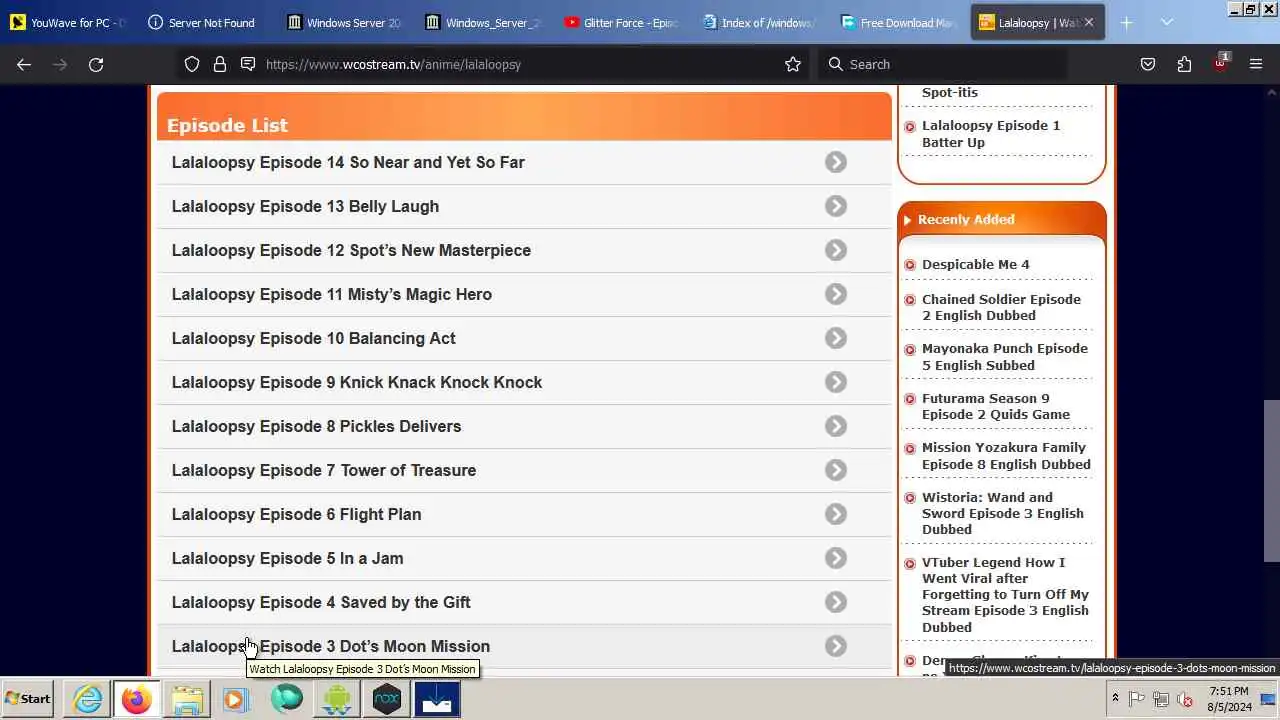Click arrow icon for Episode 10 row
This screenshot has width=1280, height=720.
[x=836, y=338]
